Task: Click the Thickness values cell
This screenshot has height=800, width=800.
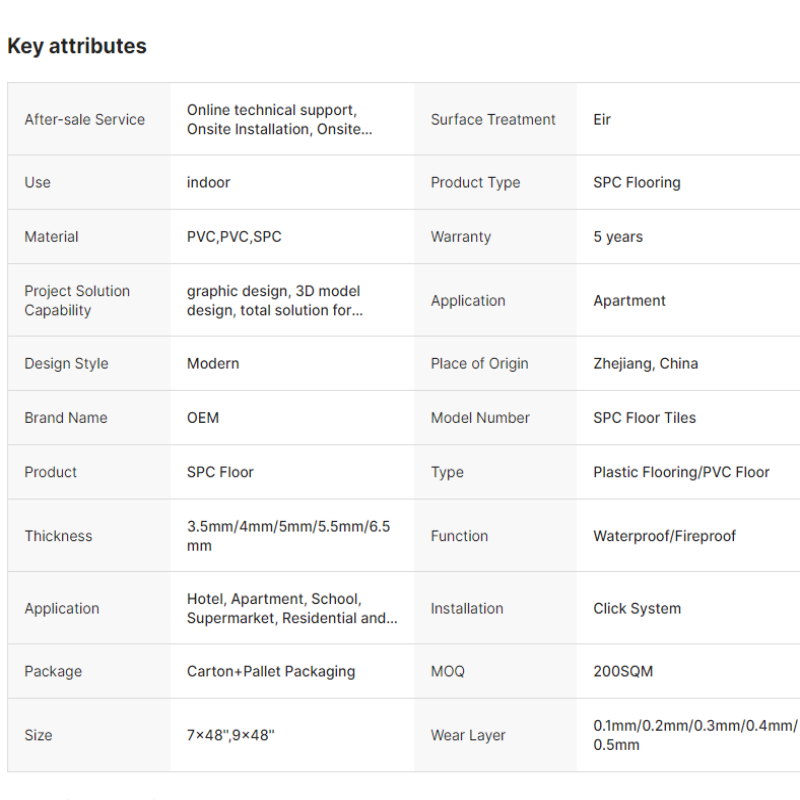Action: [288, 536]
